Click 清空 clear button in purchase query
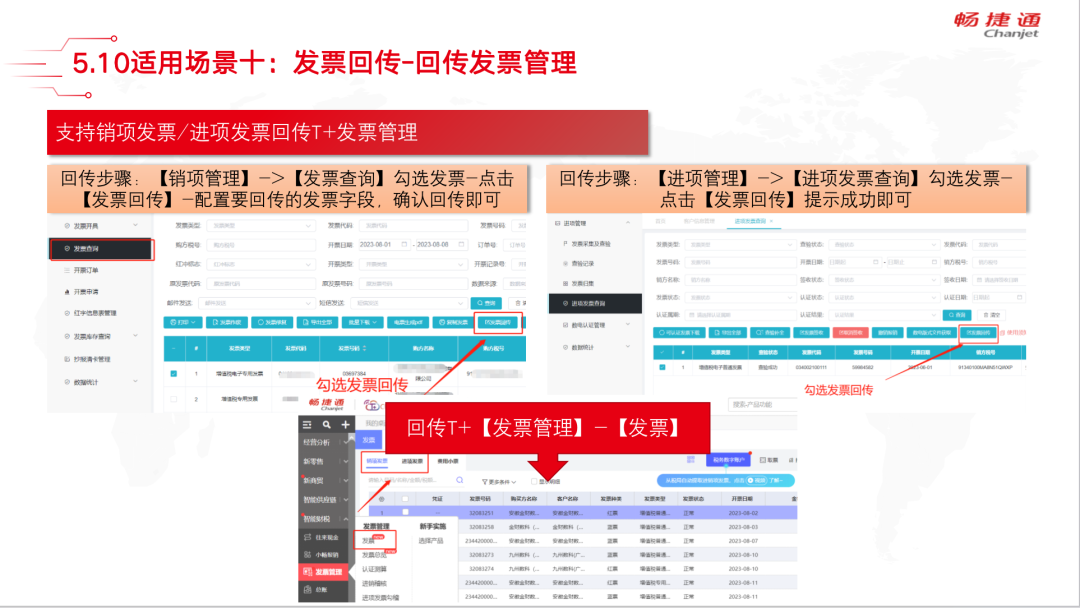The height and width of the screenshot is (608, 1080). point(991,315)
